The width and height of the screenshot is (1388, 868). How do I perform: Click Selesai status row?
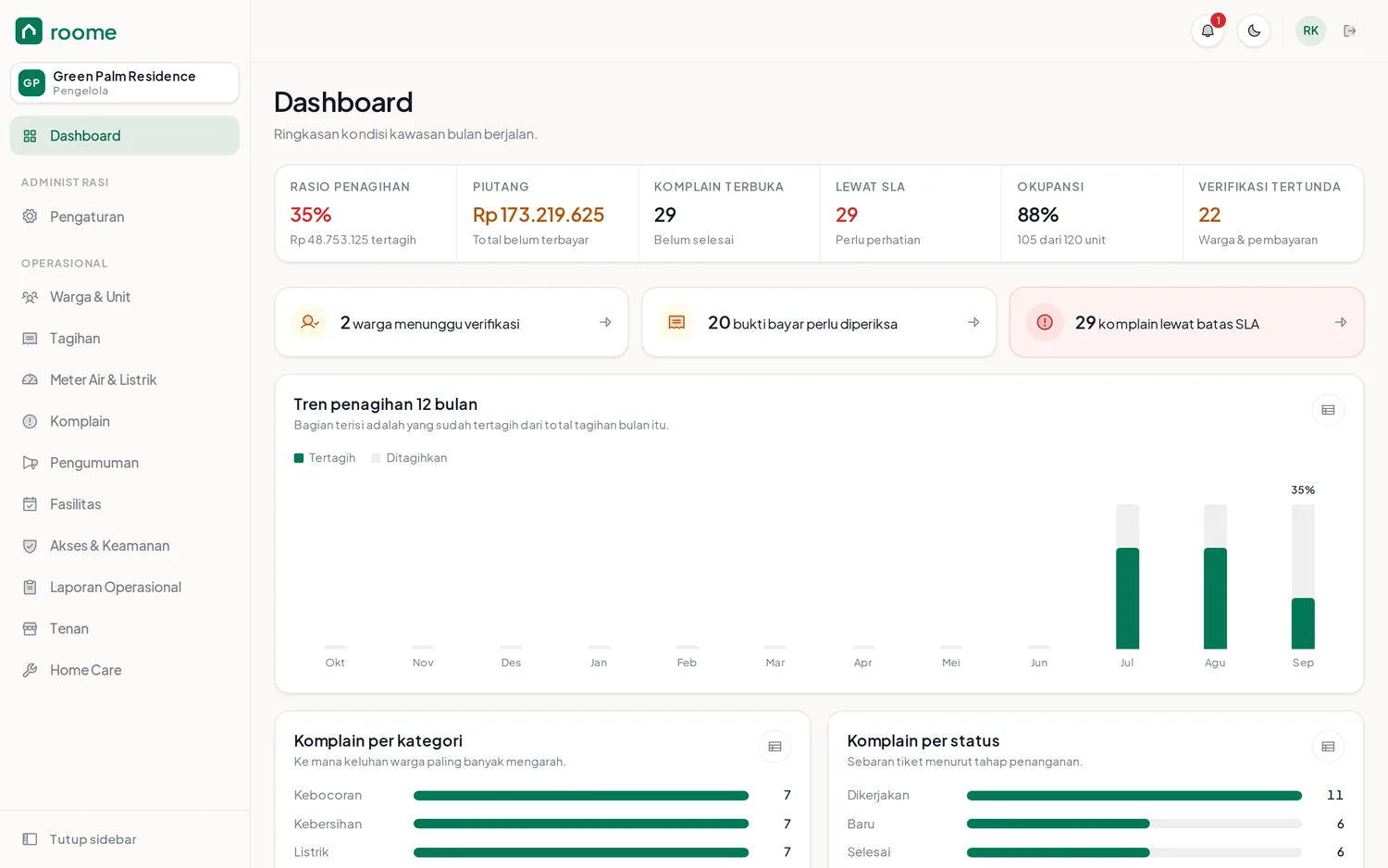click(1096, 852)
